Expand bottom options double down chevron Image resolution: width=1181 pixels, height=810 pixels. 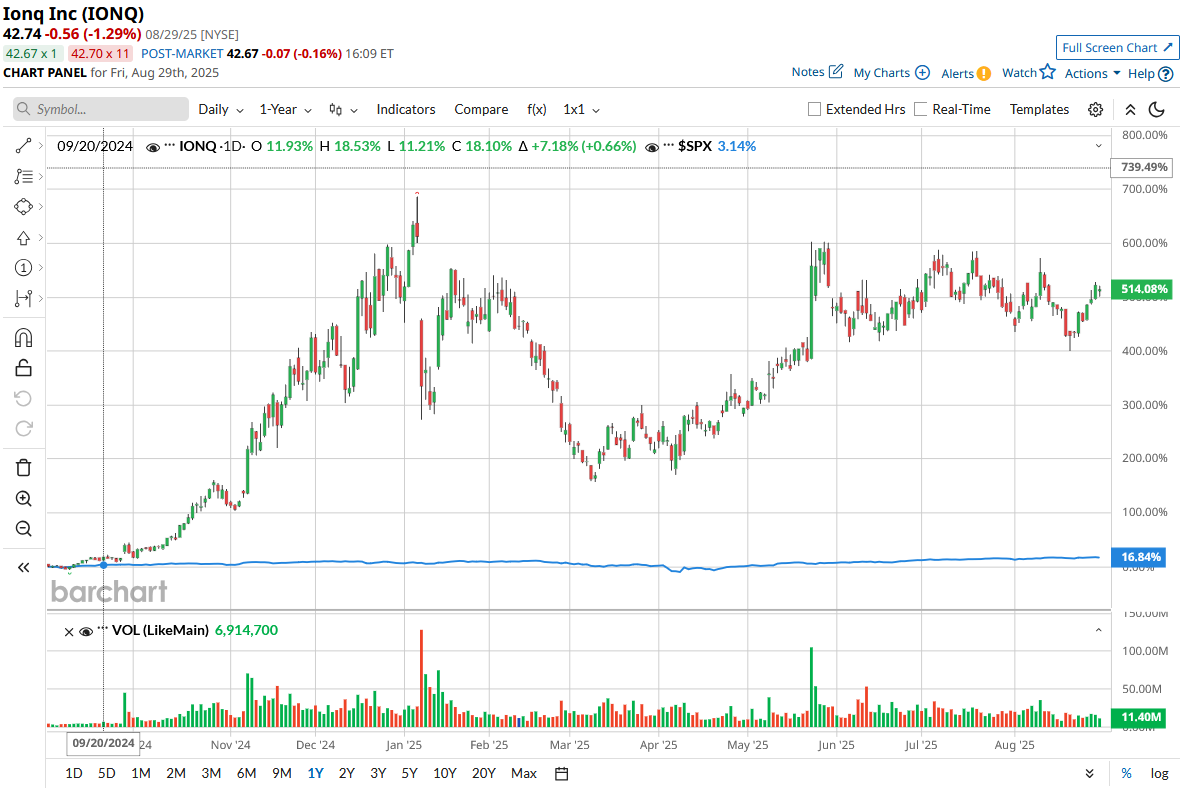coord(1089,773)
